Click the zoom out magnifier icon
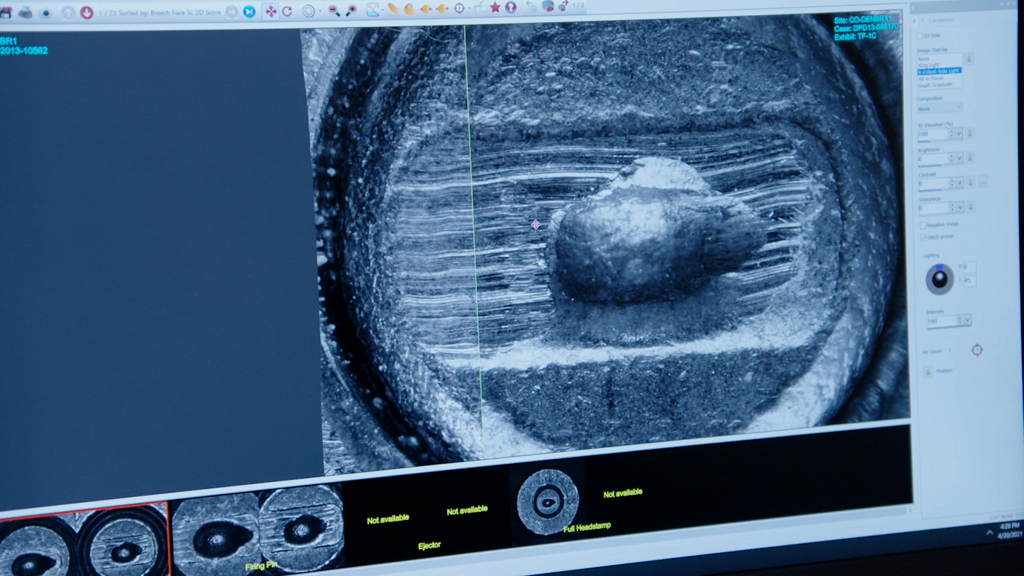Image resolution: width=1024 pixels, height=576 pixels. pyautogui.click(x=334, y=10)
